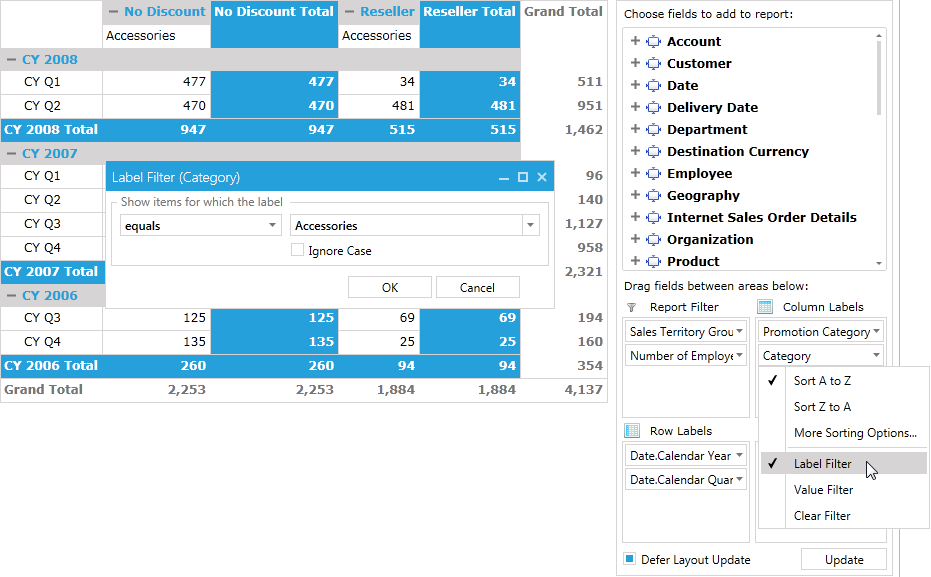This screenshot has width=931, height=577.
Task: Click the Row Labels area icon
Action: click(x=632, y=431)
